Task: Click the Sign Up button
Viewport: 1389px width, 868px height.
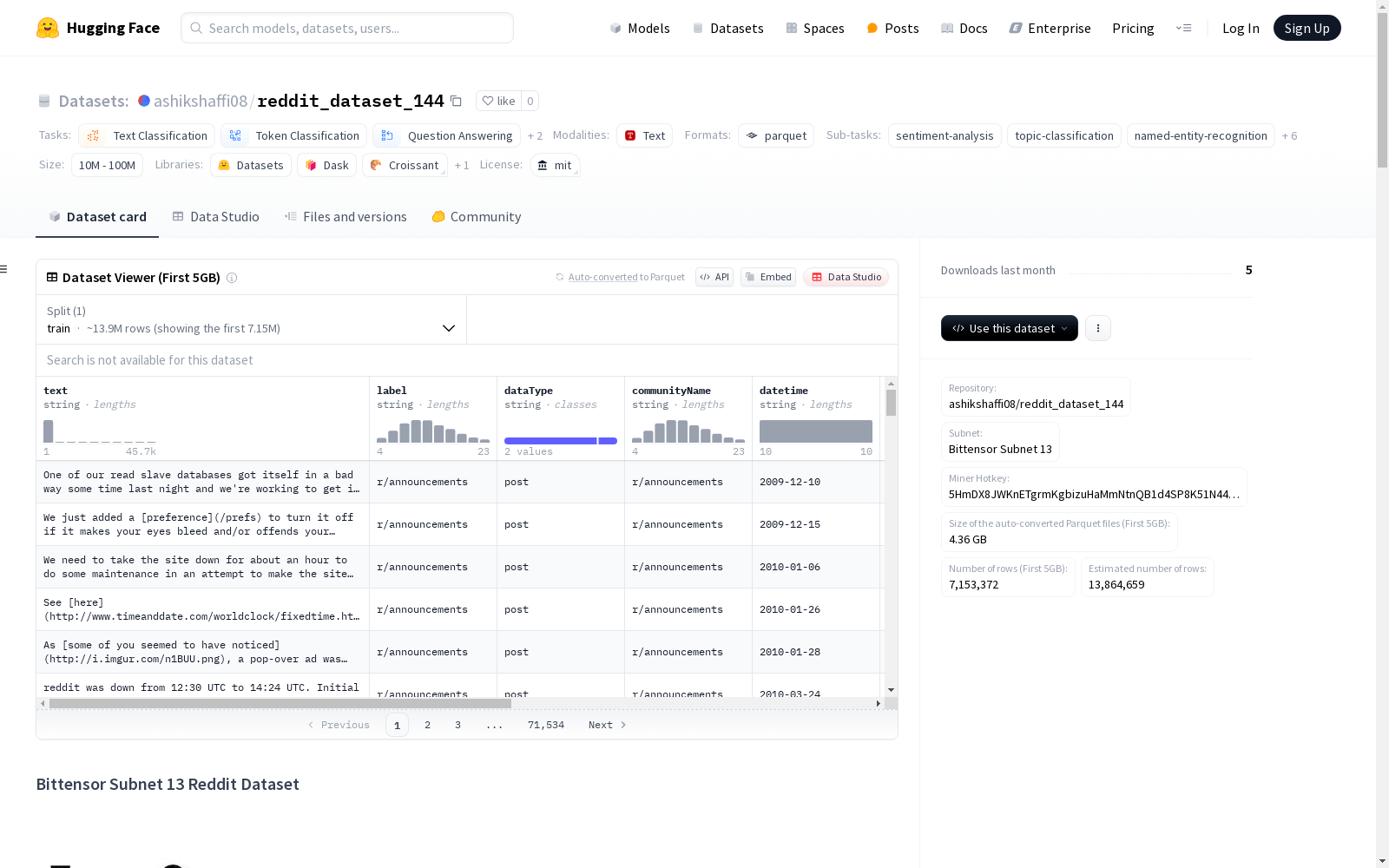Action: tap(1307, 28)
